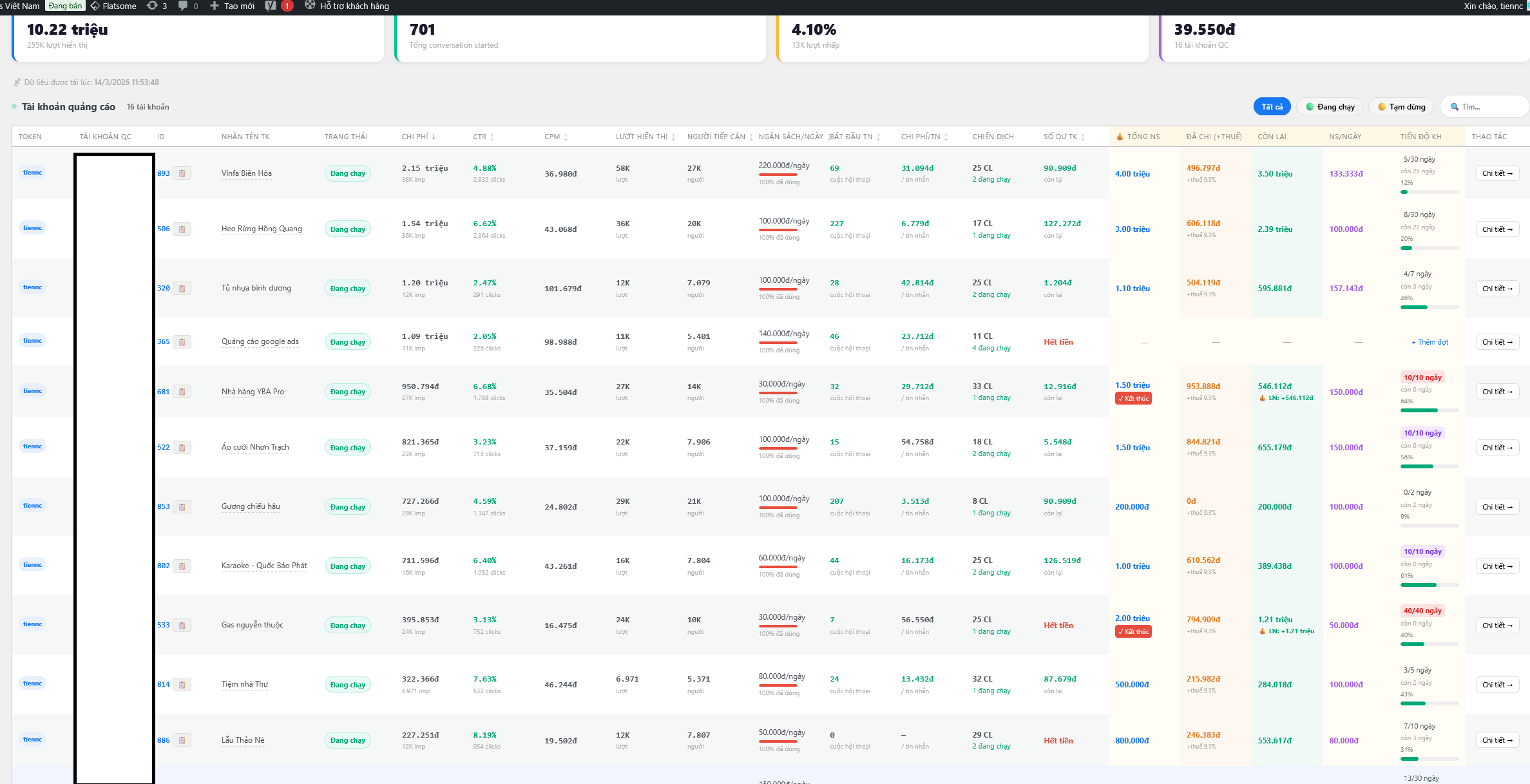Click the search magnifier icon in Tìm field
The image size is (1530, 784).
(1454, 107)
